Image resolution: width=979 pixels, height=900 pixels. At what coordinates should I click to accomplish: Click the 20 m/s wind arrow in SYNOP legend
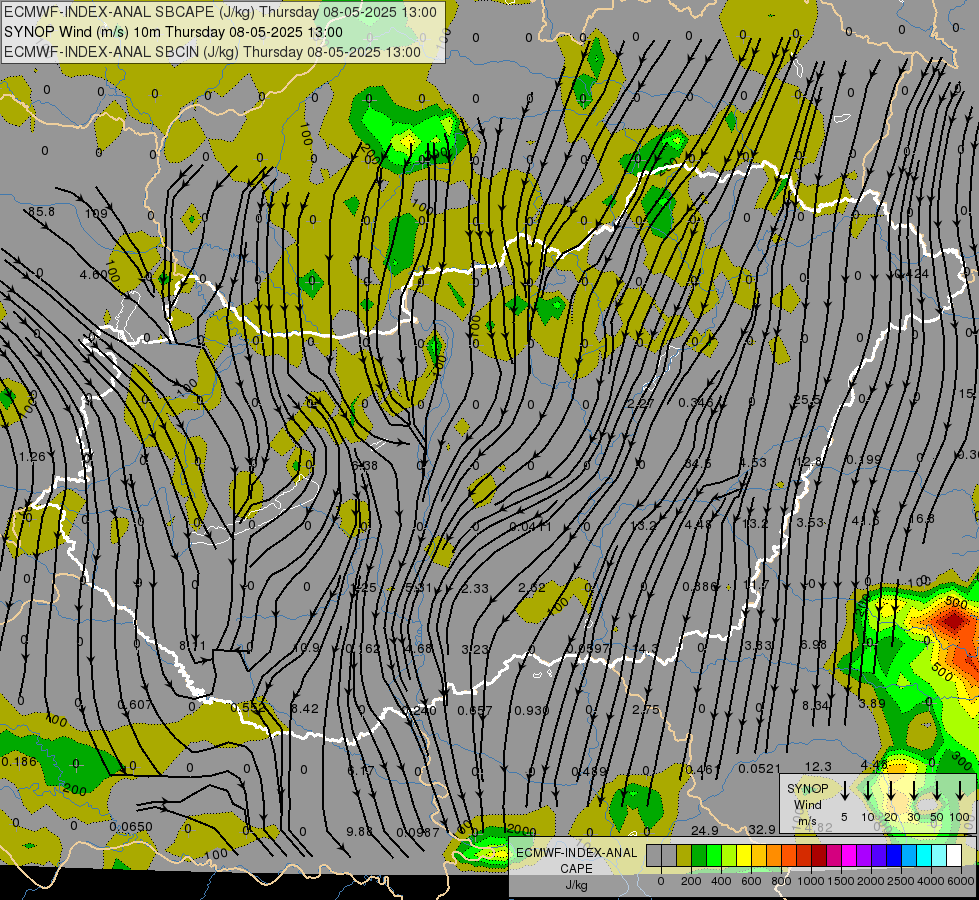(891, 790)
